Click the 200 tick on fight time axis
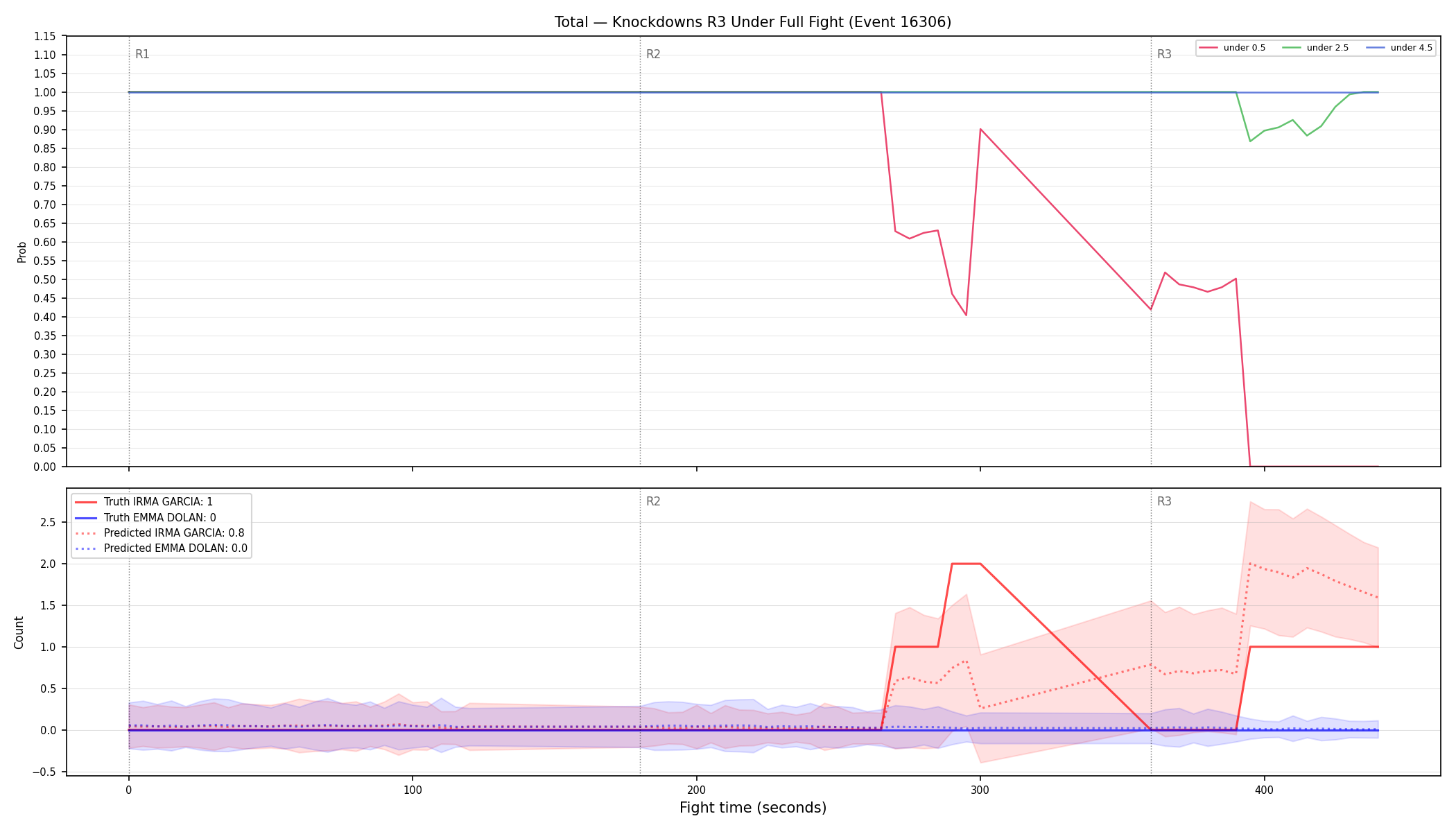This screenshot has height=832, width=1456. coord(696,790)
